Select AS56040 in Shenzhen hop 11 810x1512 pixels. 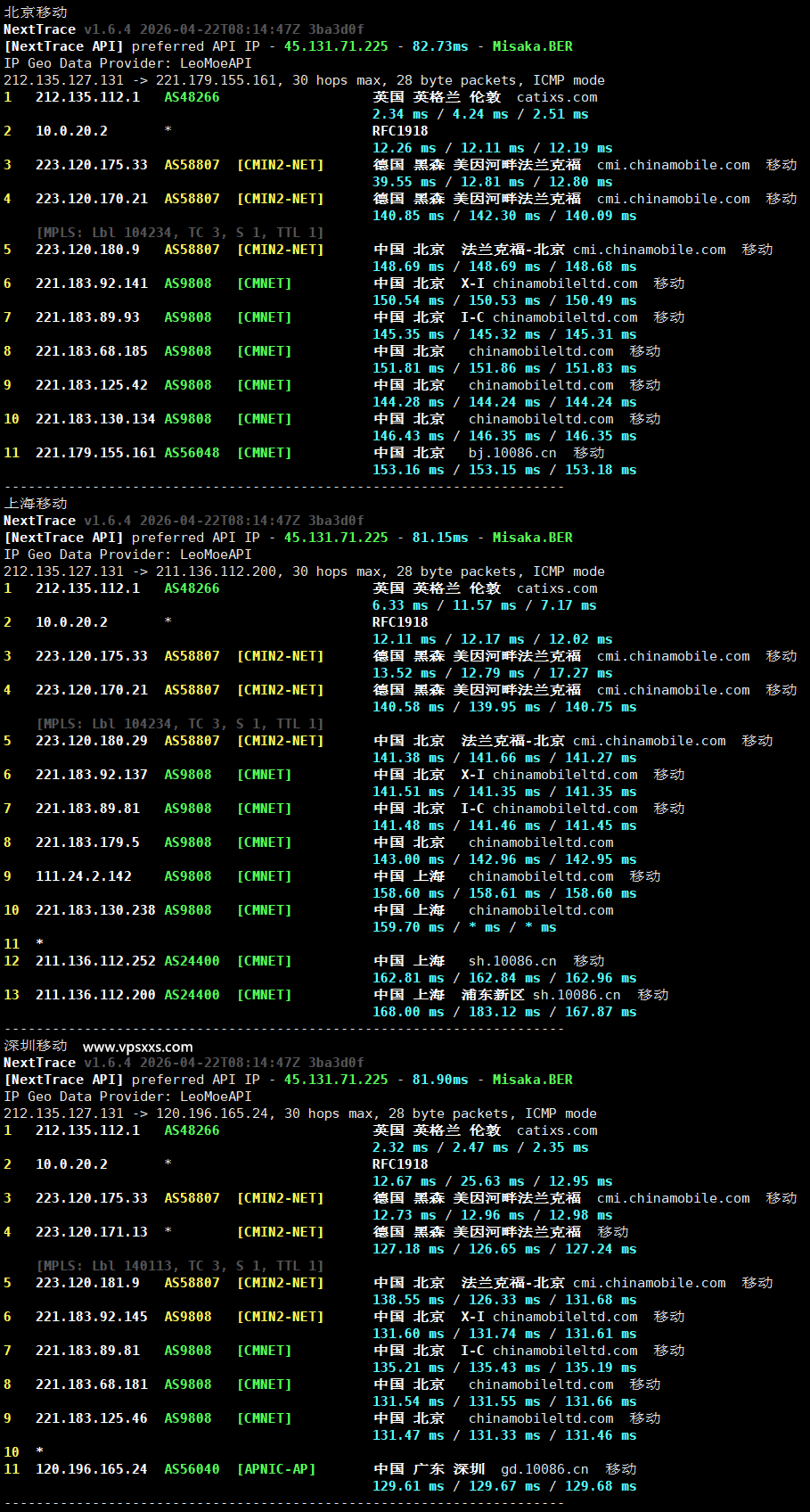point(192,1469)
